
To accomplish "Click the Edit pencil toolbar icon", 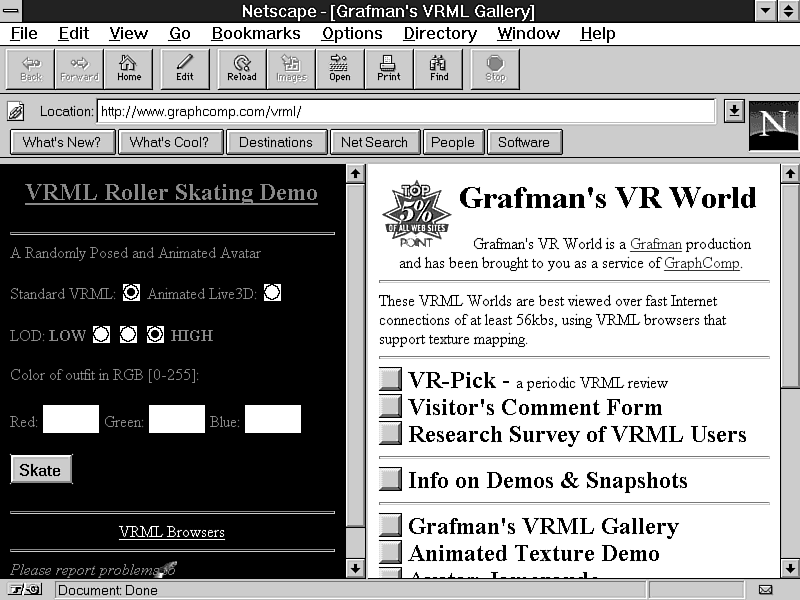I will pos(185,68).
